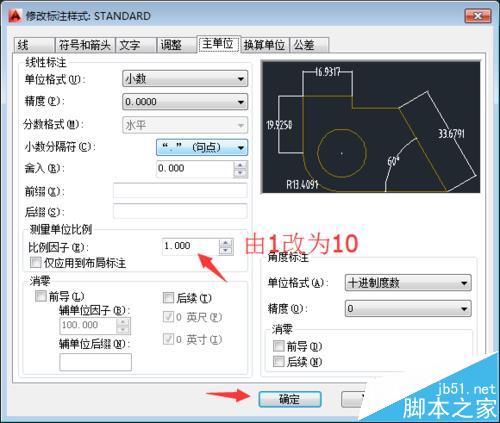The width and height of the screenshot is (500, 423).
Task: Toggle linear 后续(T) zero suppression checkbox
Action: pos(168,298)
